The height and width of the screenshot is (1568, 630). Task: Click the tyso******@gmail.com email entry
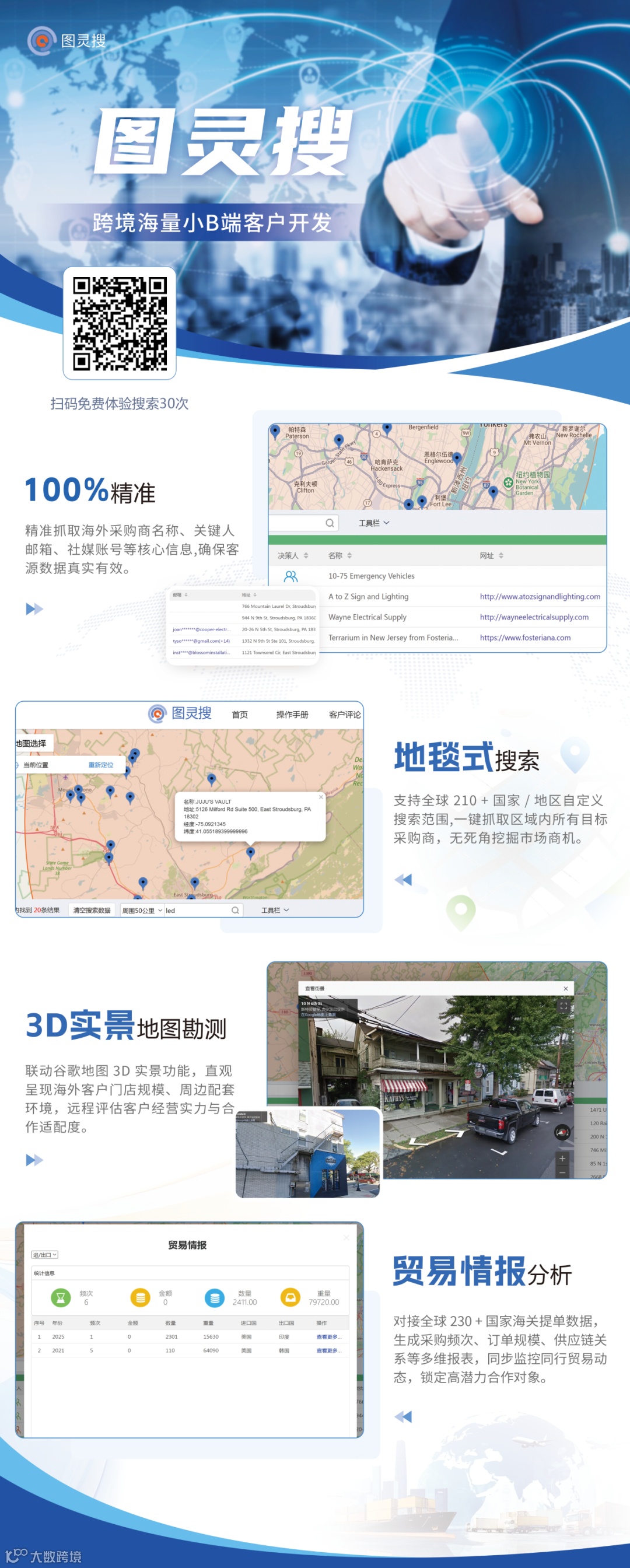201,641
